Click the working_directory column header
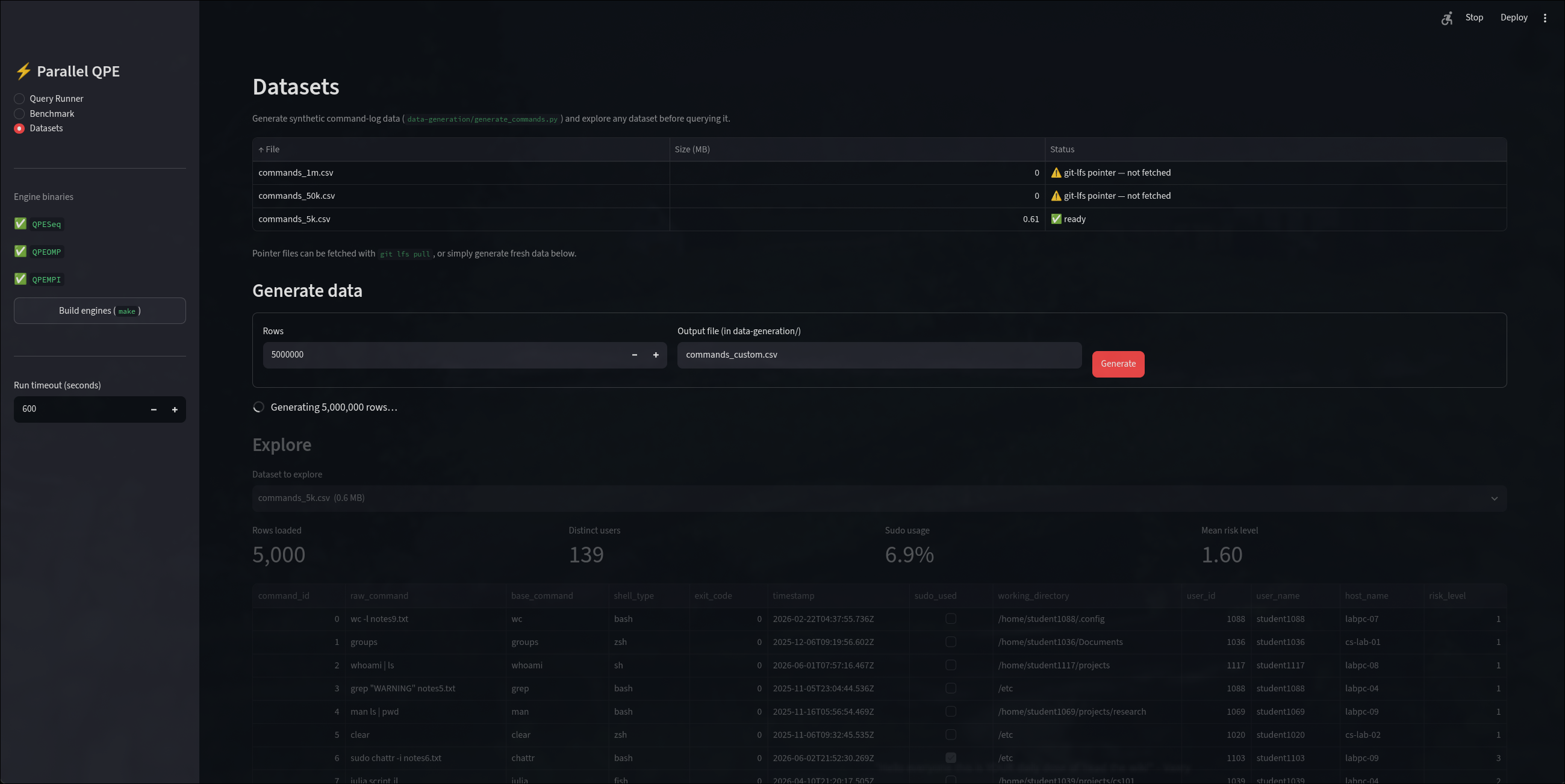Viewport: 1565px width, 784px height. [1087, 596]
